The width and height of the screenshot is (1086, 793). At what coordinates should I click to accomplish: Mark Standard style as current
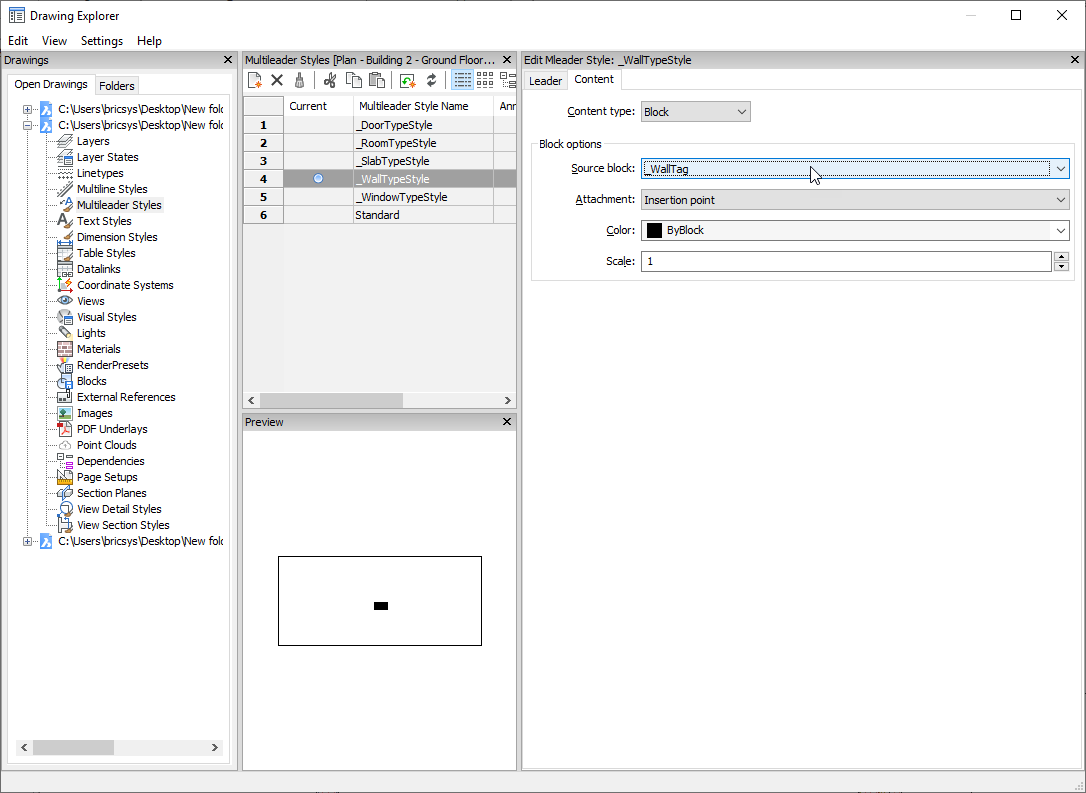318,215
